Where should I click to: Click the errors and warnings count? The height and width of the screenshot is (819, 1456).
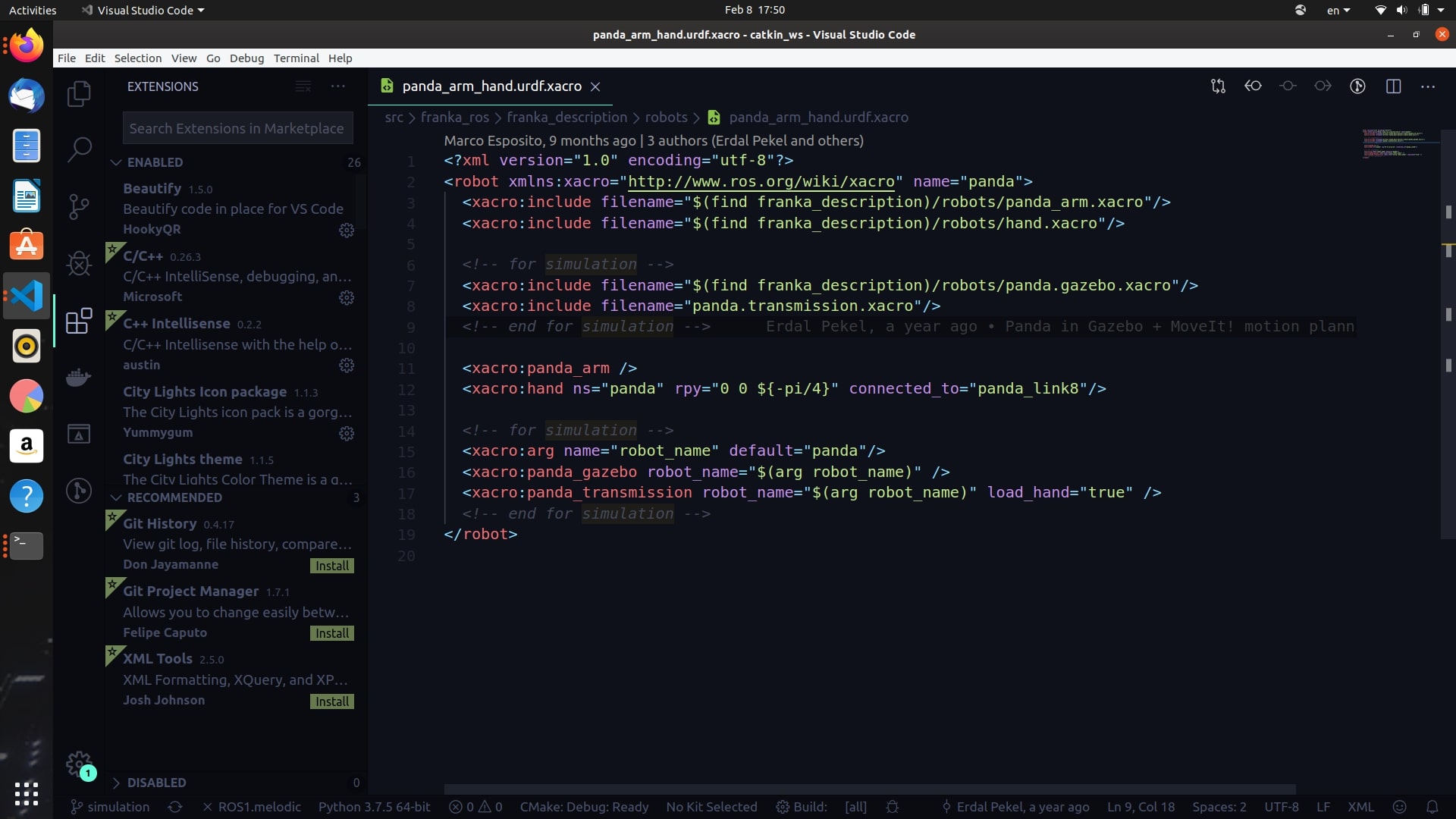(x=475, y=807)
